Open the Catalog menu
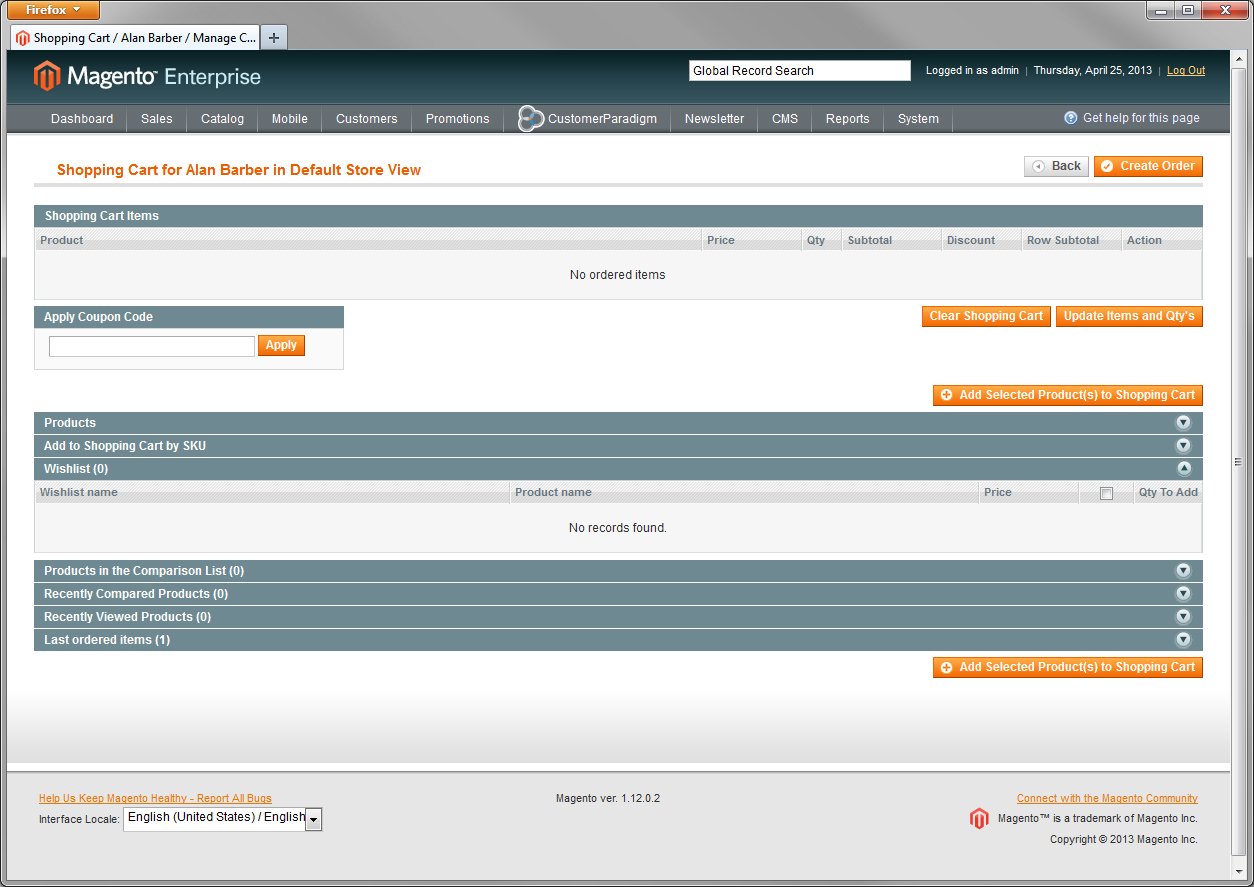This screenshot has height=887, width=1254. coord(222,119)
